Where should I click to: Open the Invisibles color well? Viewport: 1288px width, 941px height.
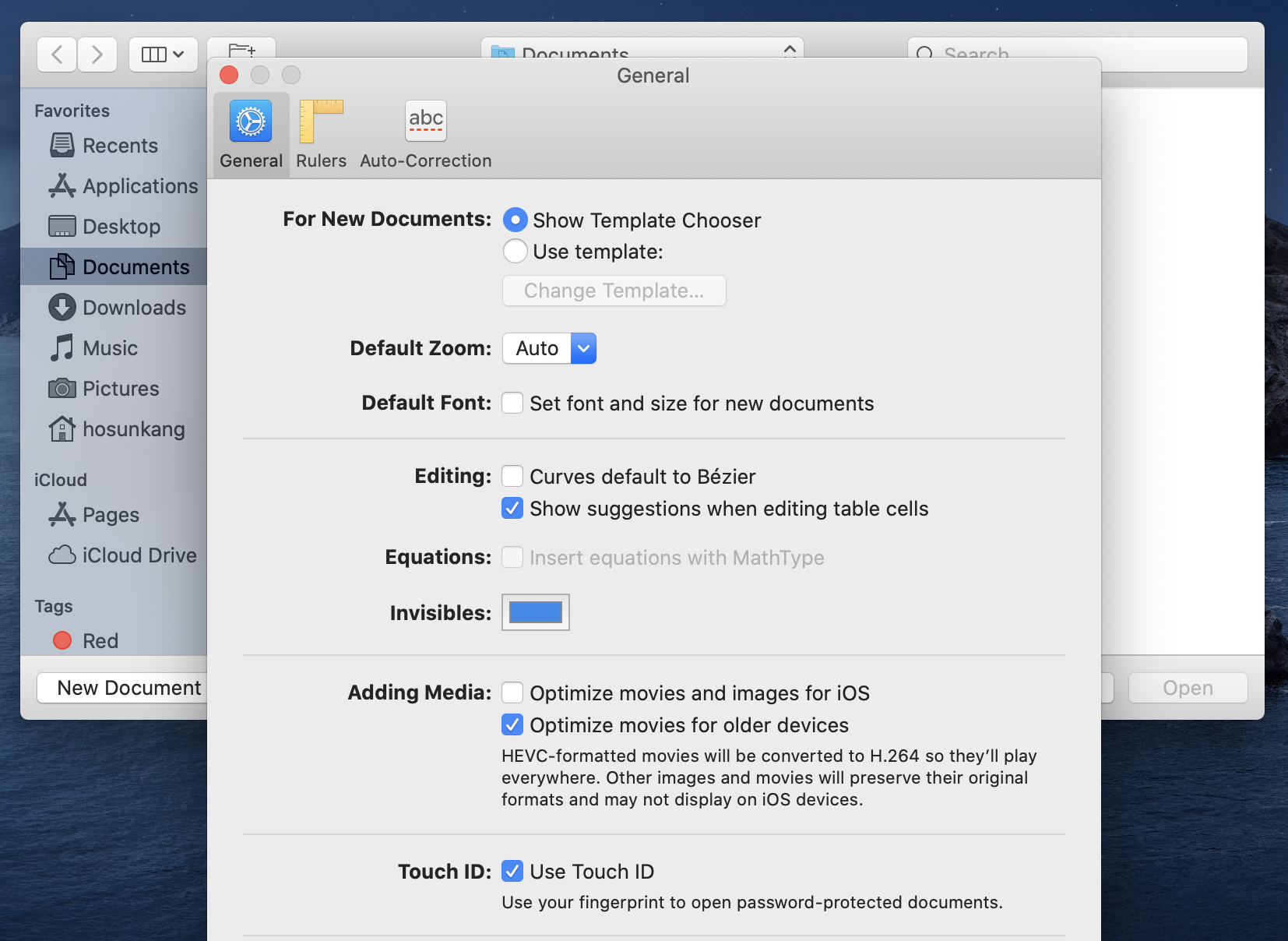click(536, 612)
